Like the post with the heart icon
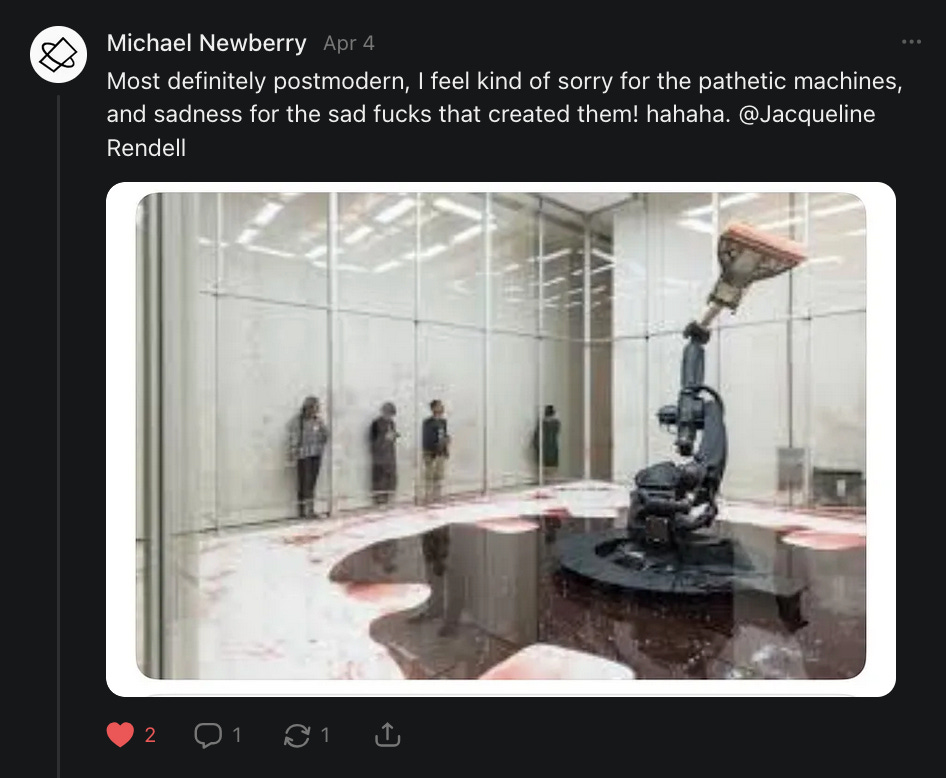The image size is (946, 778). point(120,735)
